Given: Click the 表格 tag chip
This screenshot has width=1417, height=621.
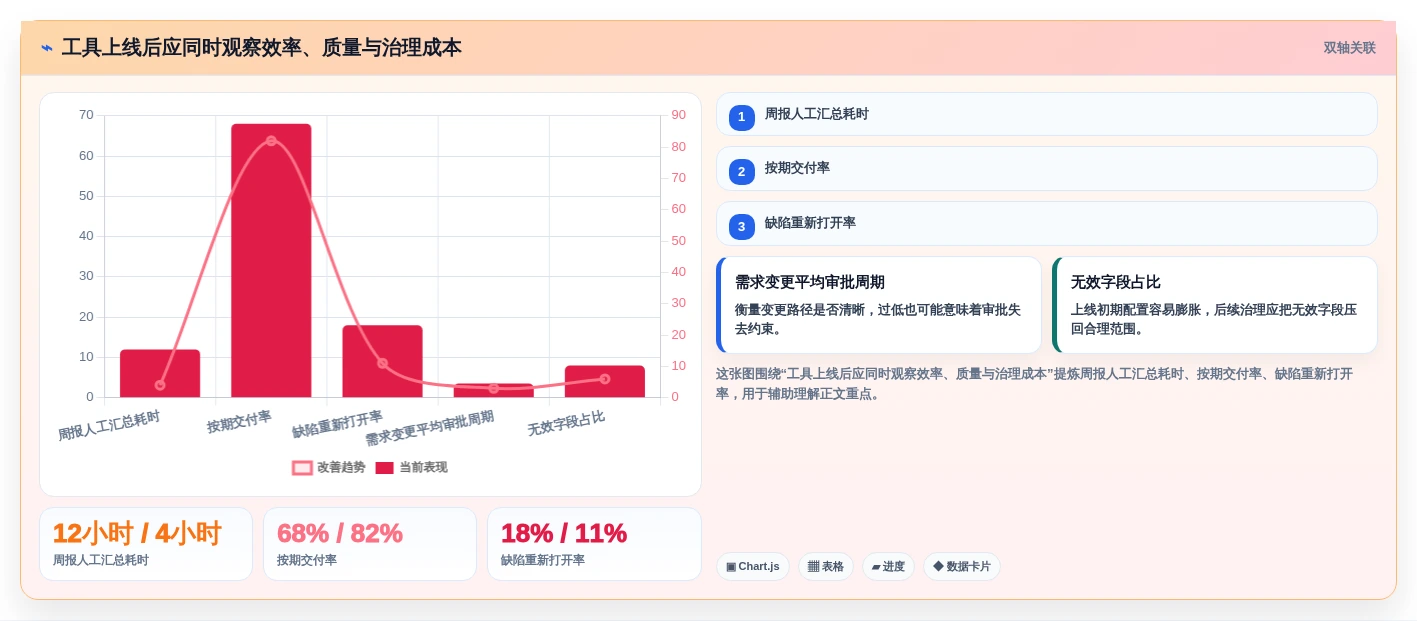Looking at the screenshot, I should click(x=825, y=567).
